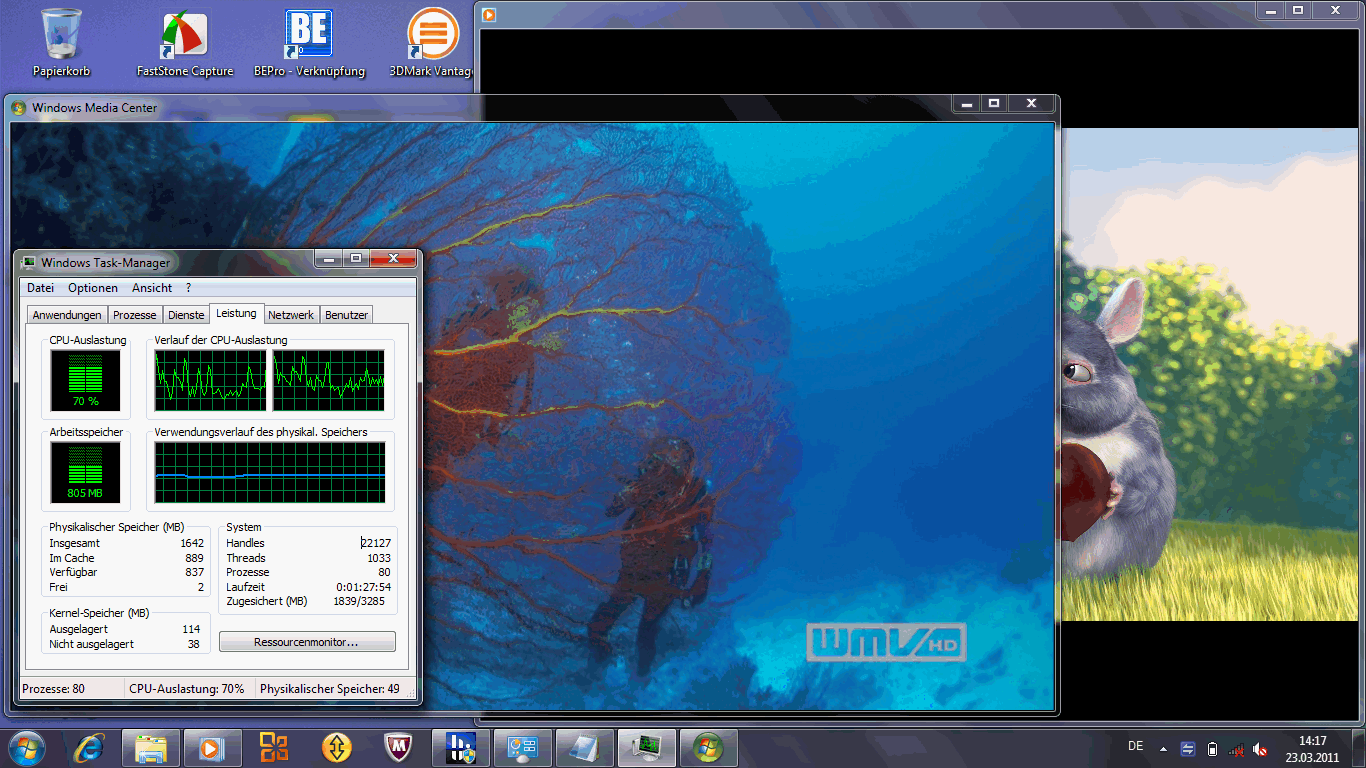Screen dimensions: 1366x768
Task: Click the battery icon in system tray
Action: (1212, 749)
